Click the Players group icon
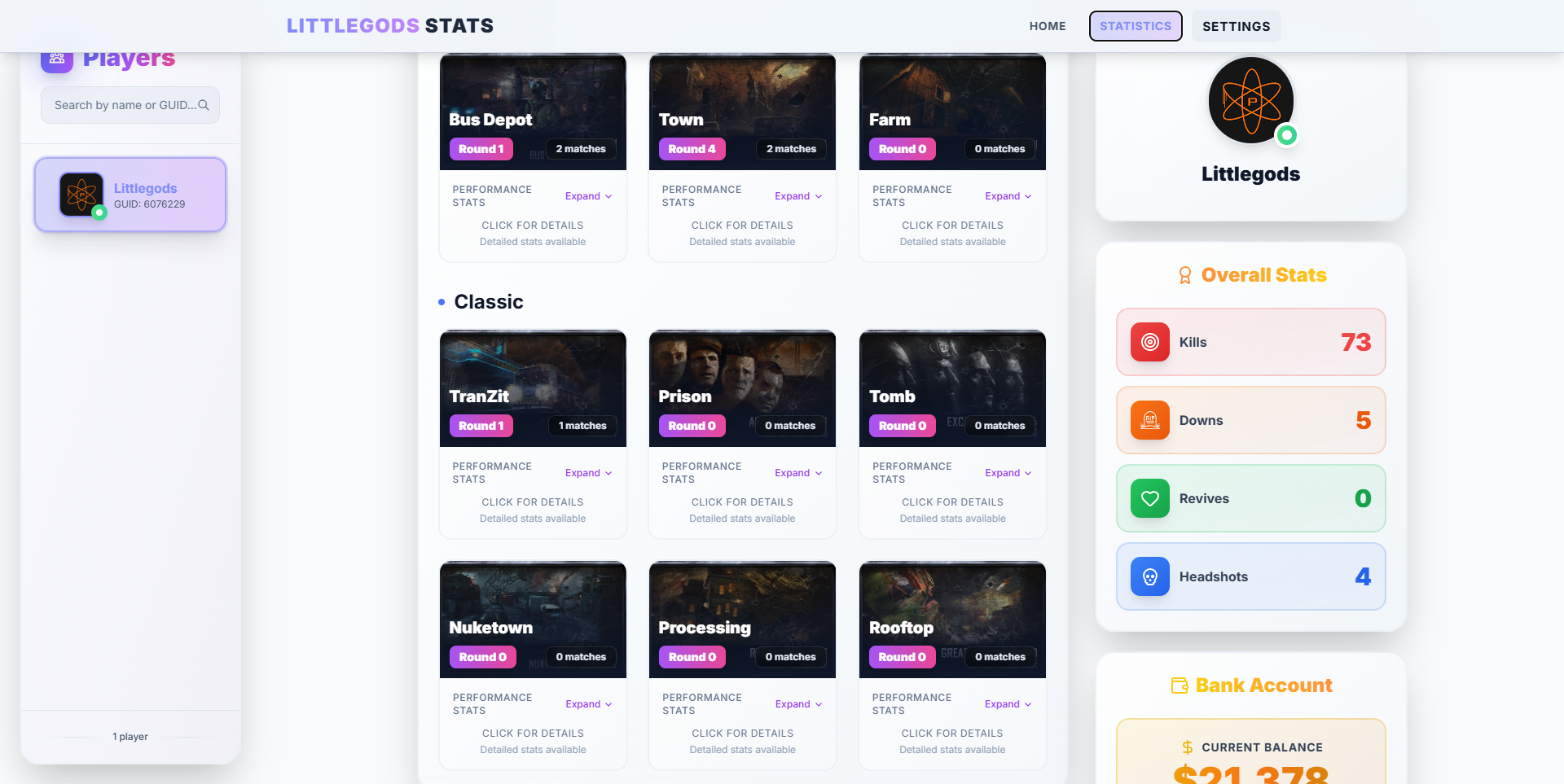The image size is (1564, 784). pyautogui.click(x=57, y=60)
